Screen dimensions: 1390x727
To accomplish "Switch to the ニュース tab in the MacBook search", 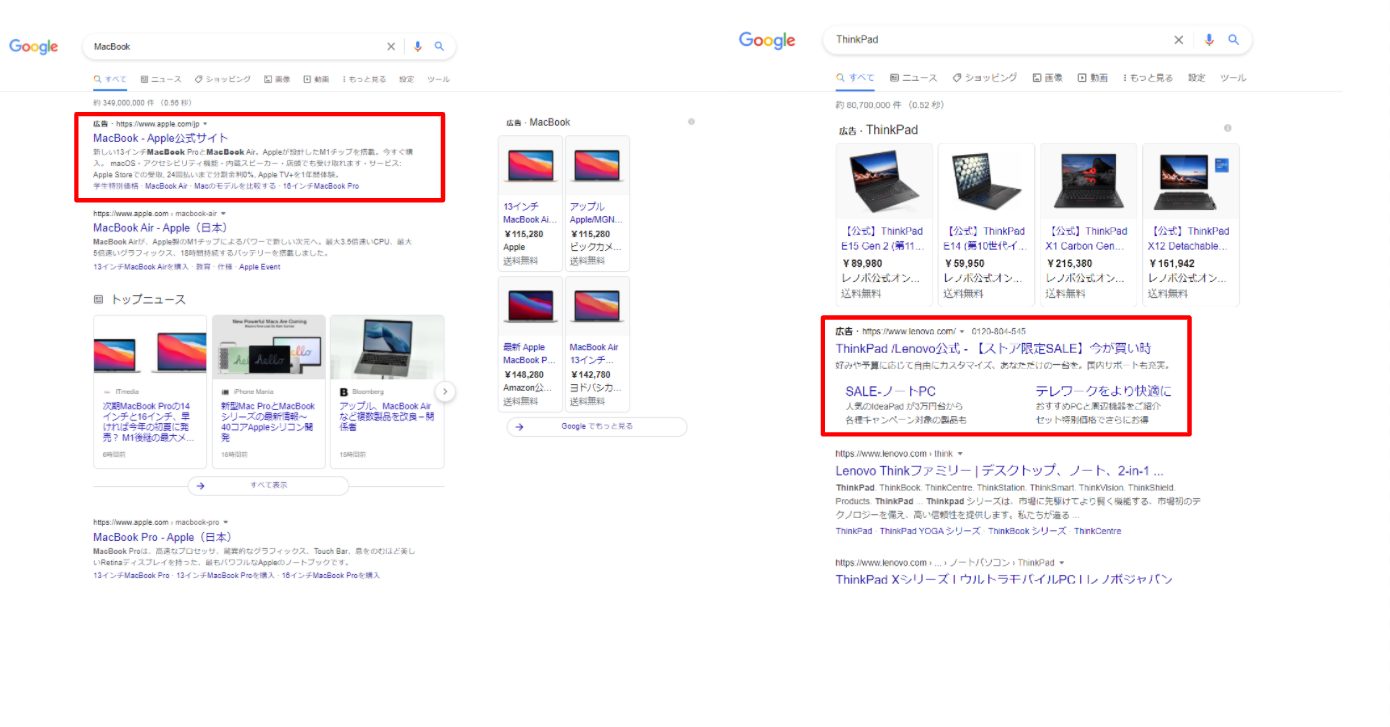I will pyautogui.click(x=161, y=79).
